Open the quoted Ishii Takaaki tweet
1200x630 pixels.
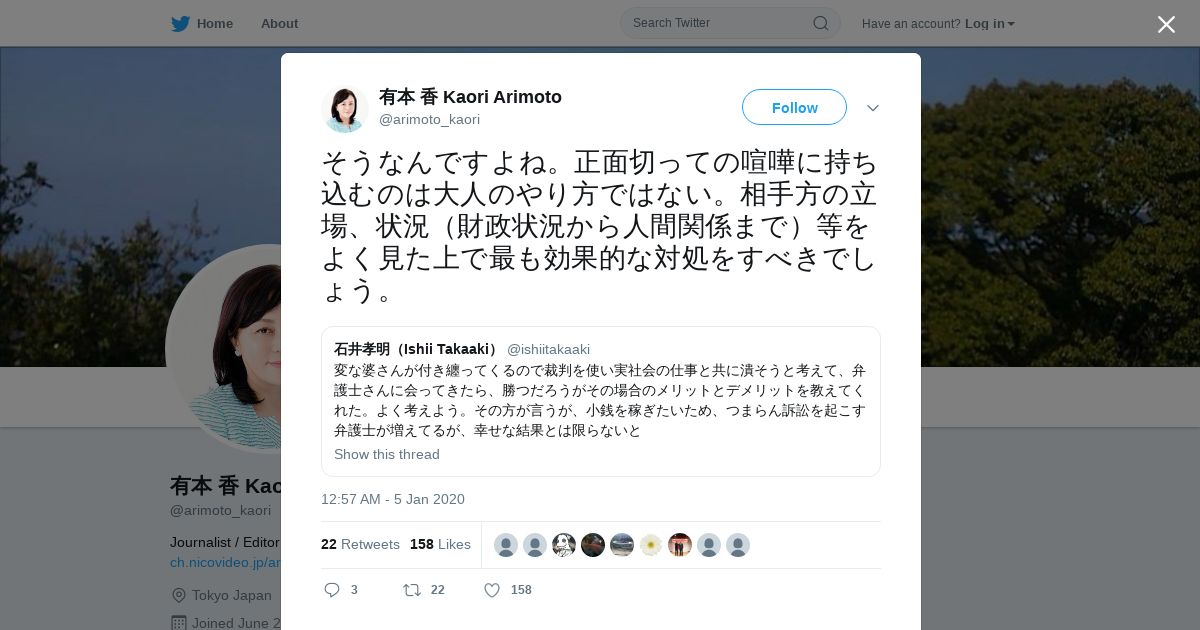(x=601, y=401)
